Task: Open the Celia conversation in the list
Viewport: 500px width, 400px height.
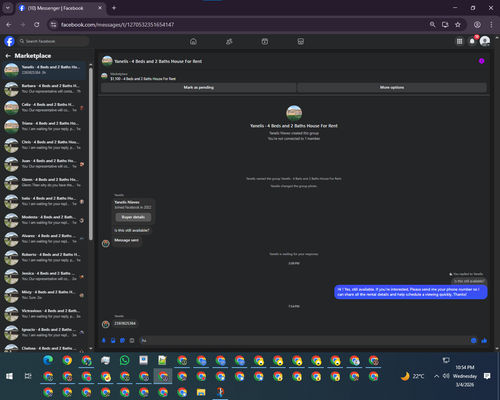Action: click(x=44, y=107)
